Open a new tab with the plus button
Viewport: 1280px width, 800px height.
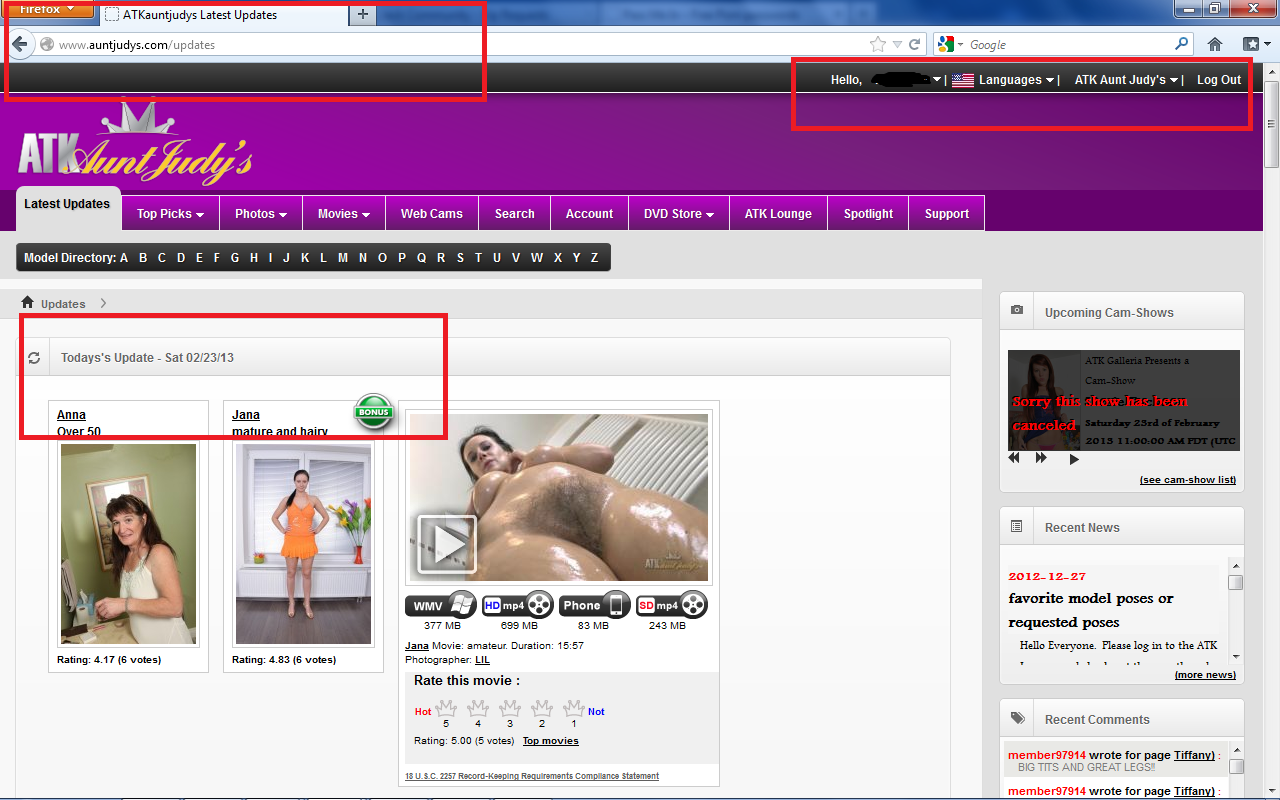(362, 15)
